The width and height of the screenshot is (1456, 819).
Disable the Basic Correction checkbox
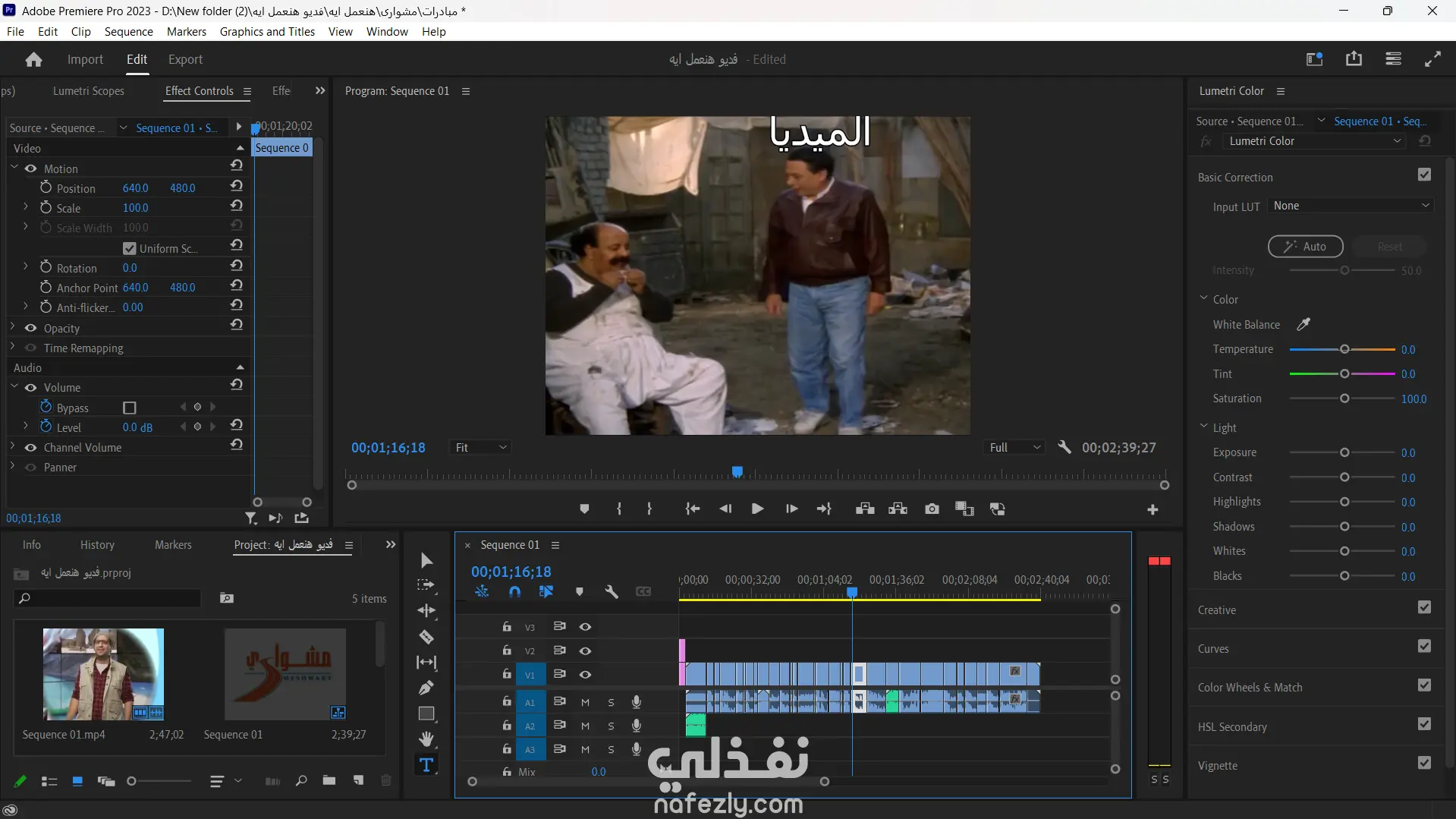pyautogui.click(x=1424, y=175)
